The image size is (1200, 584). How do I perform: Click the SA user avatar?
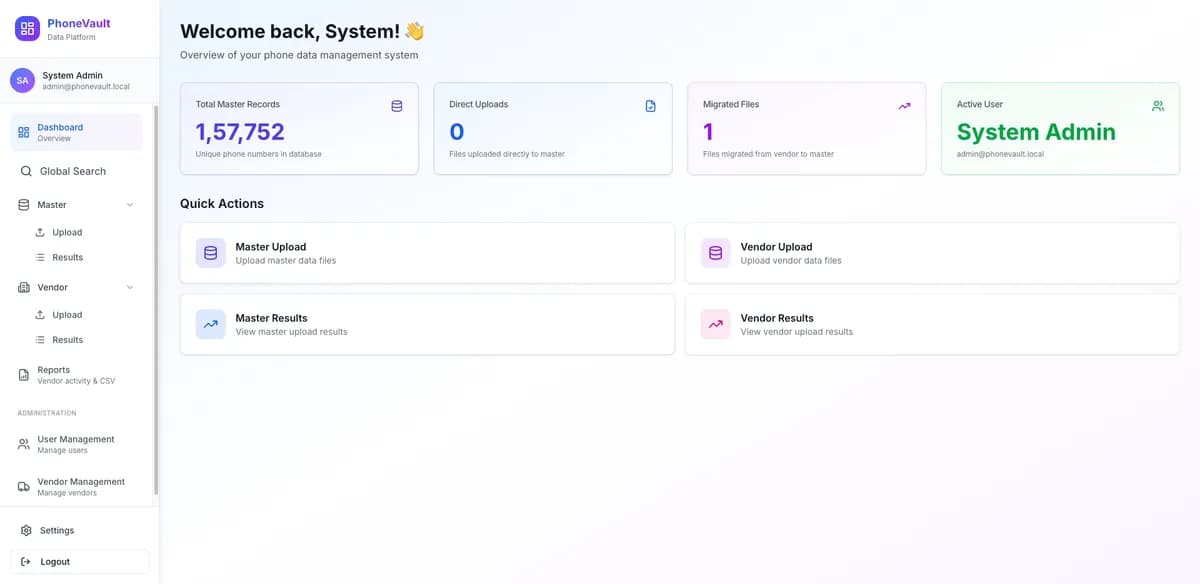click(x=23, y=81)
